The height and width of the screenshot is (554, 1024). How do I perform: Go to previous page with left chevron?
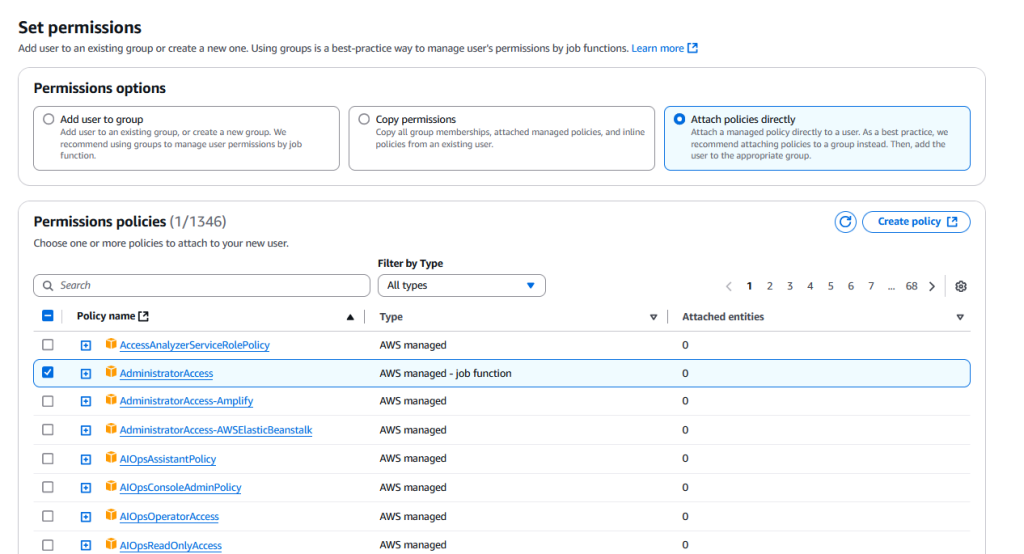click(x=729, y=286)
